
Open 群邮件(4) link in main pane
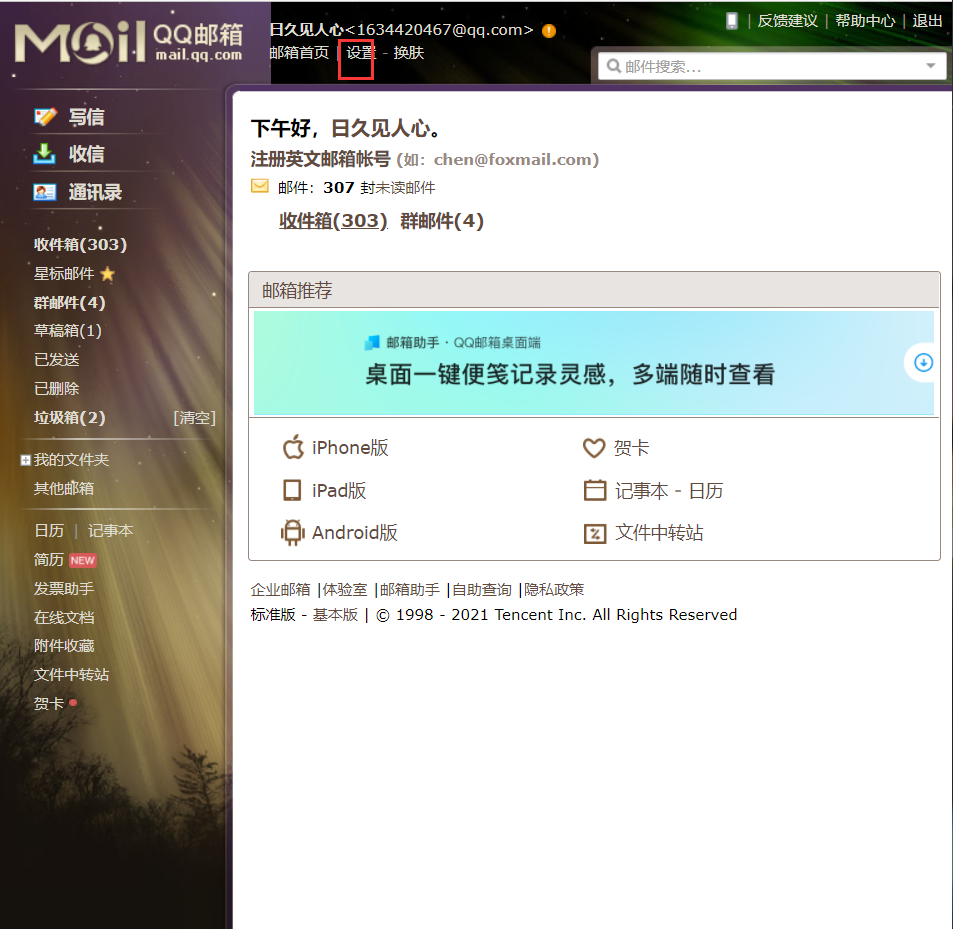click(442, 221)
